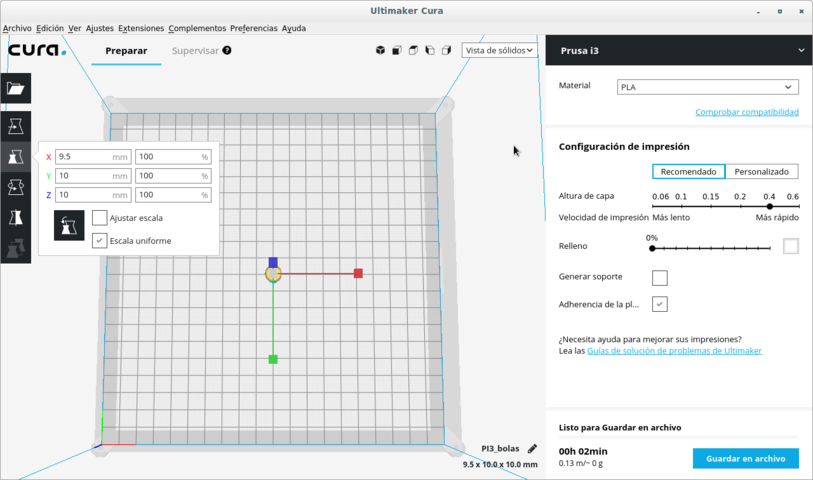Click the X dimension mm field
This screenshot has width=813, height=480.
(93, 157)
